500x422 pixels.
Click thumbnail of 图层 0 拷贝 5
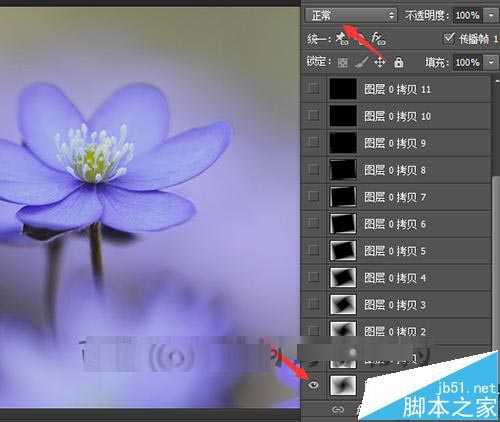tap(343, 250)
